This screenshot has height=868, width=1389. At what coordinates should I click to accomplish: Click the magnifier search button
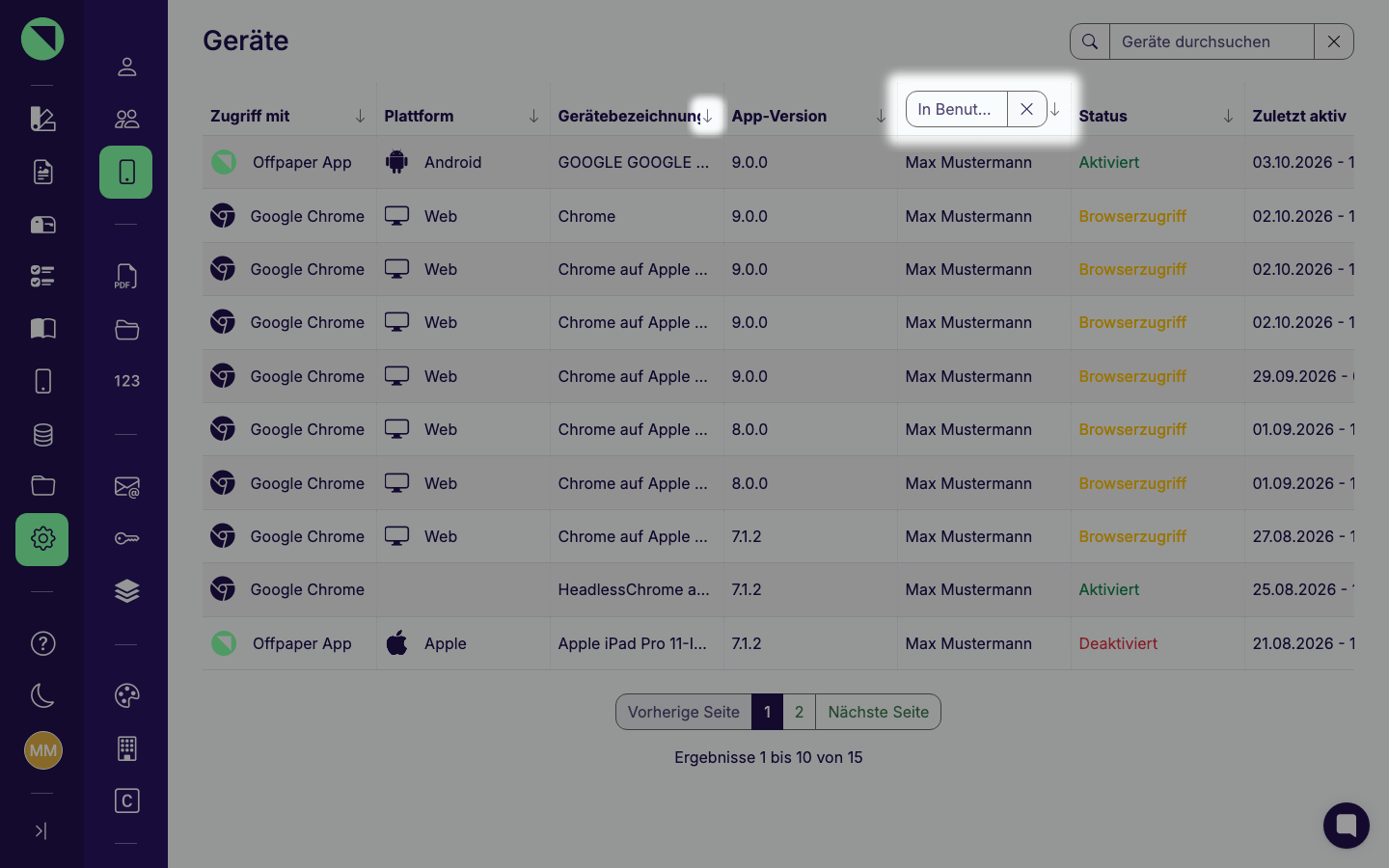(x=1090, y=41)
